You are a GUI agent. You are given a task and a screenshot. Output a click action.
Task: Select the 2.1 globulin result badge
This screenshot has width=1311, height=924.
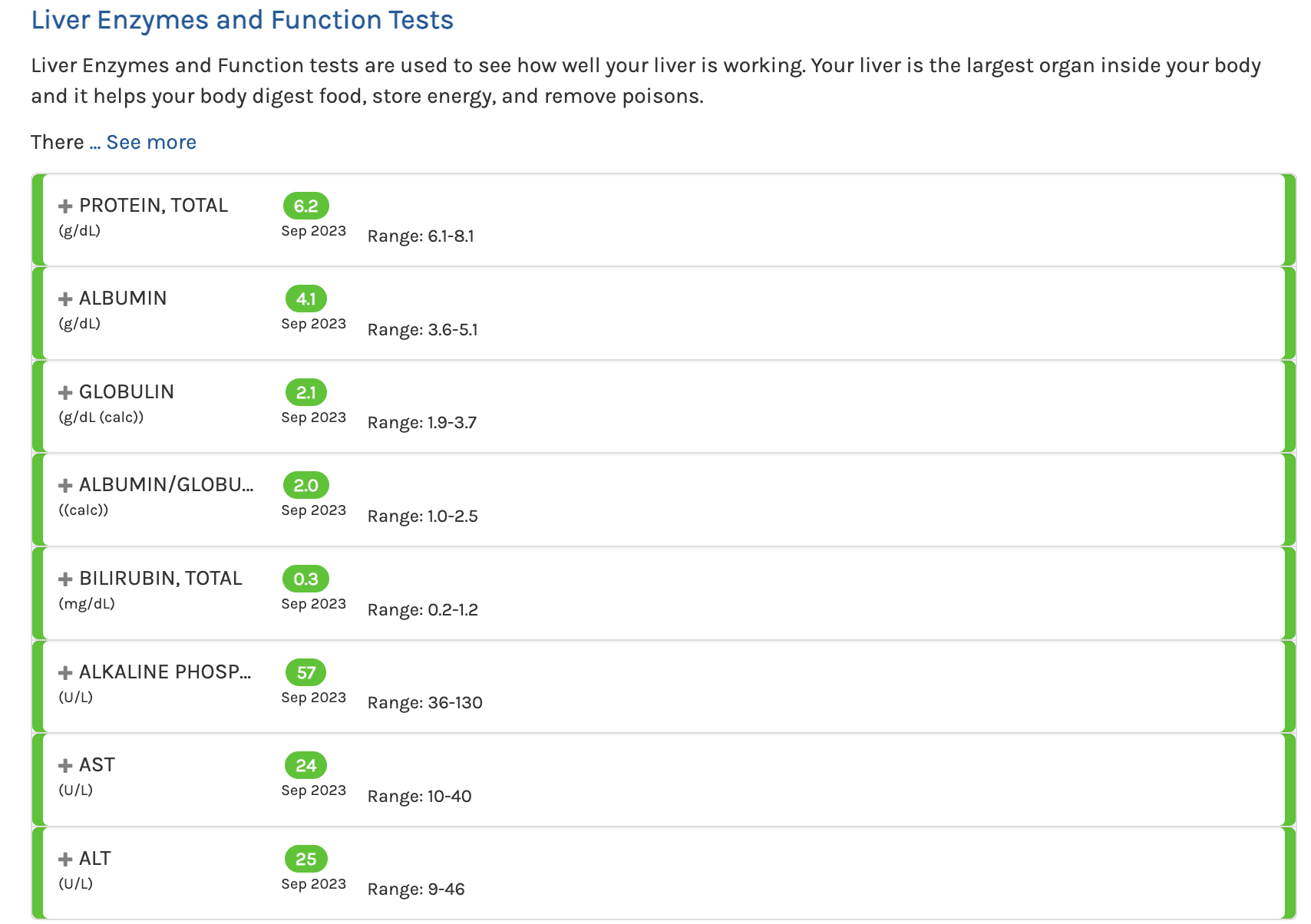(306, 392)
